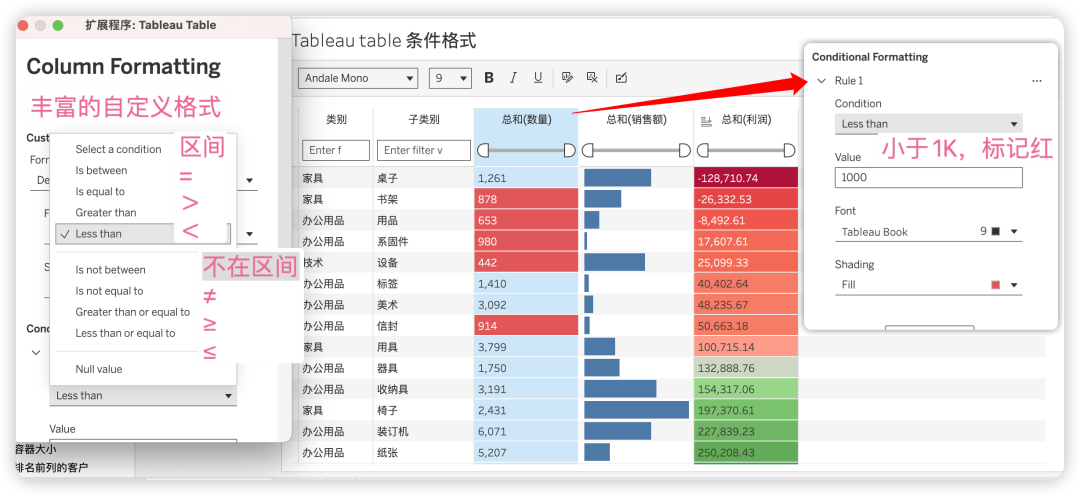Select the 类别 column header

tap(336, 120)
